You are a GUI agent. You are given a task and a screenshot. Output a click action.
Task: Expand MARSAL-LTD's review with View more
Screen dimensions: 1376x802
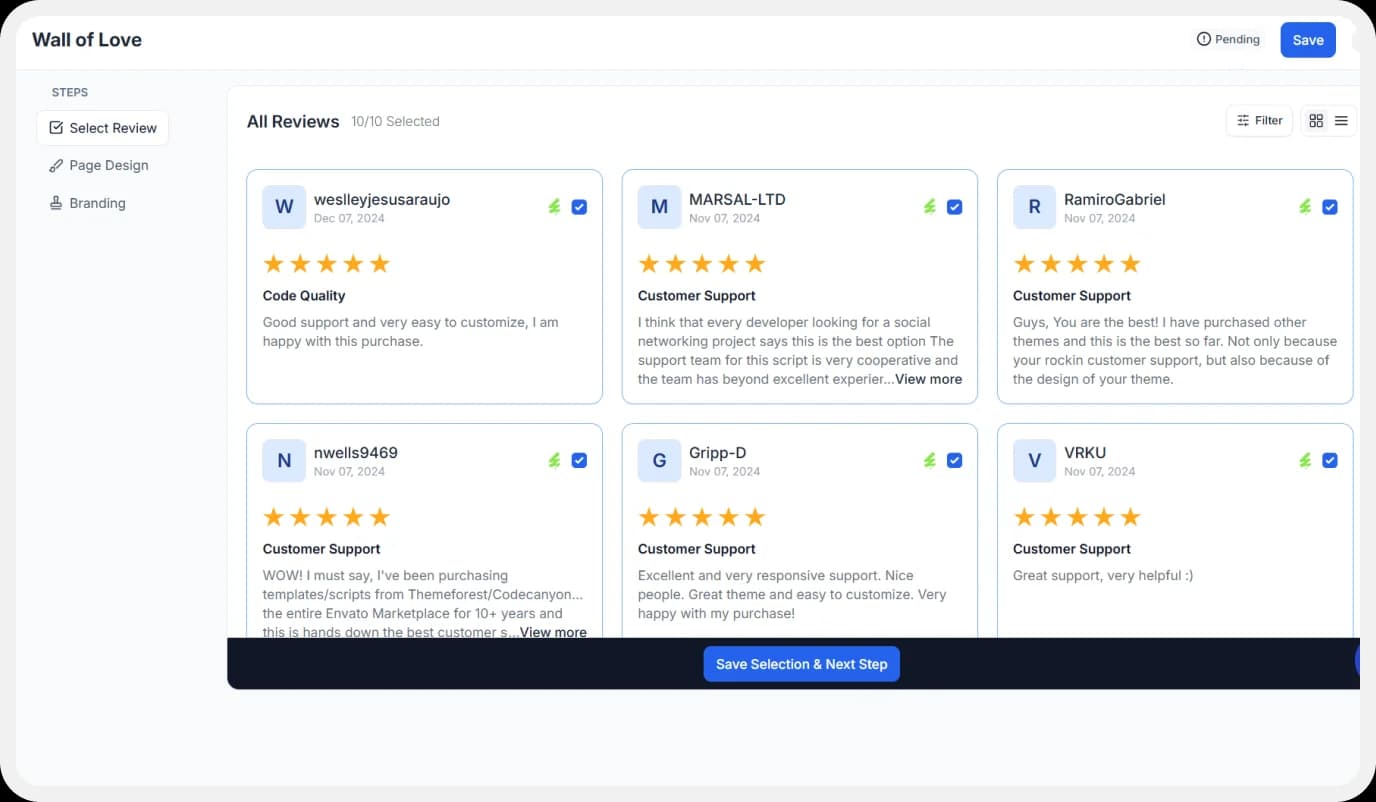(928, 379)
